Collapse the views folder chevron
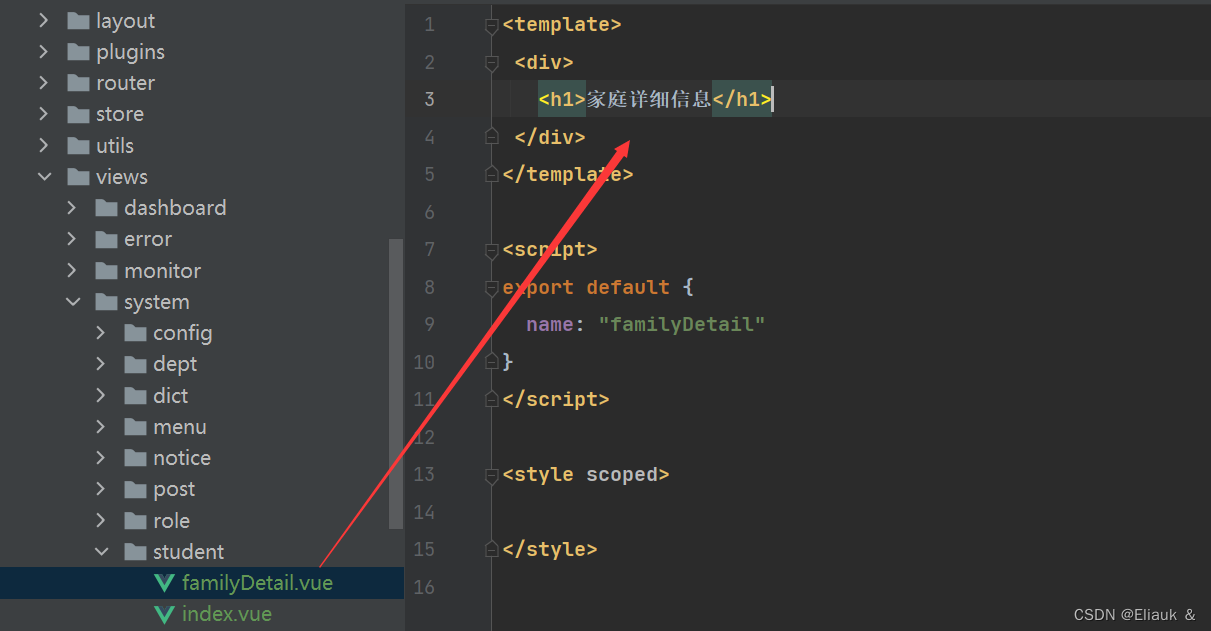The image size is (1211, 631). 44,177
